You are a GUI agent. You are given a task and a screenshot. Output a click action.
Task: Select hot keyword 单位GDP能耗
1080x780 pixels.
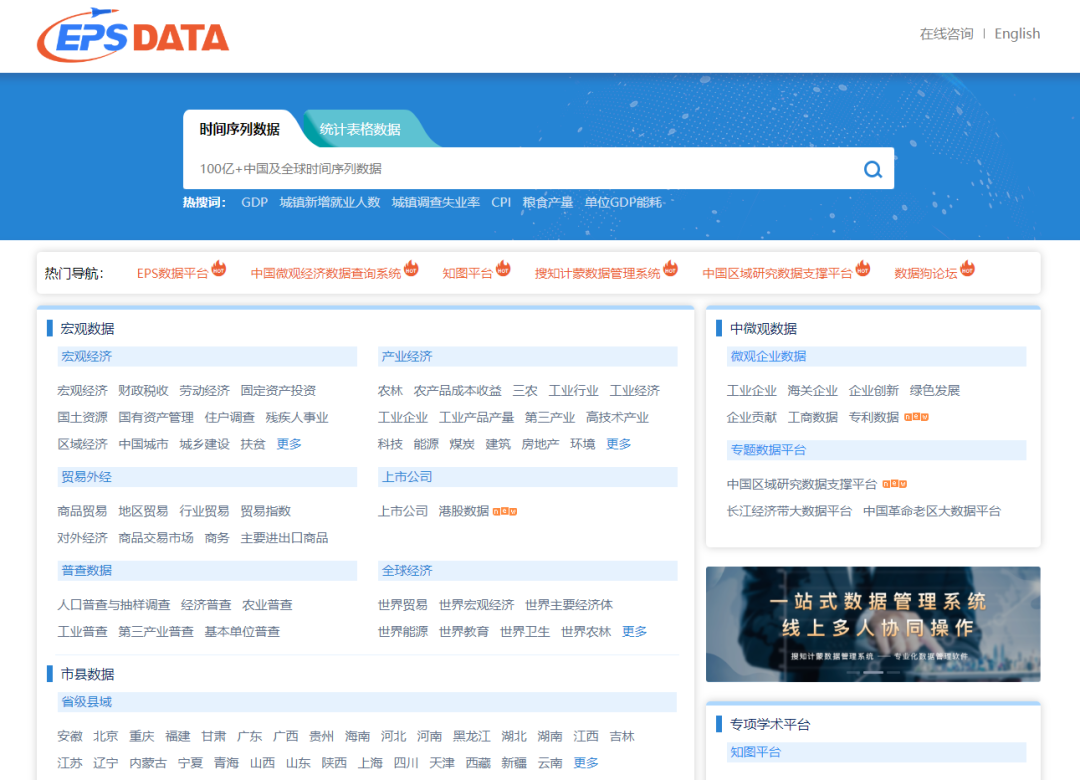pos(623,202)
